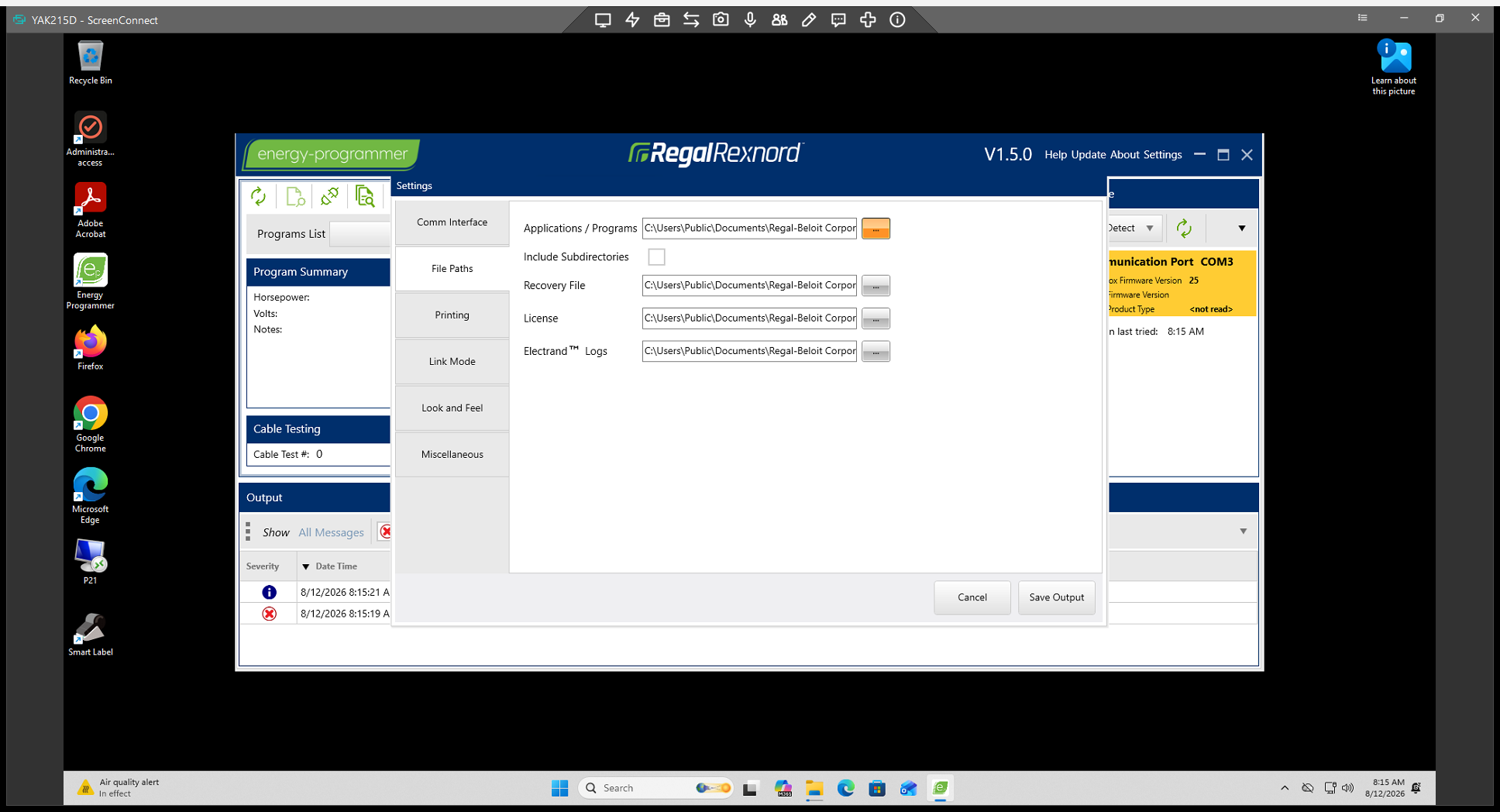Select Look and Feel settings tab
Screen dimensions: 1500x812
point(452,408)
